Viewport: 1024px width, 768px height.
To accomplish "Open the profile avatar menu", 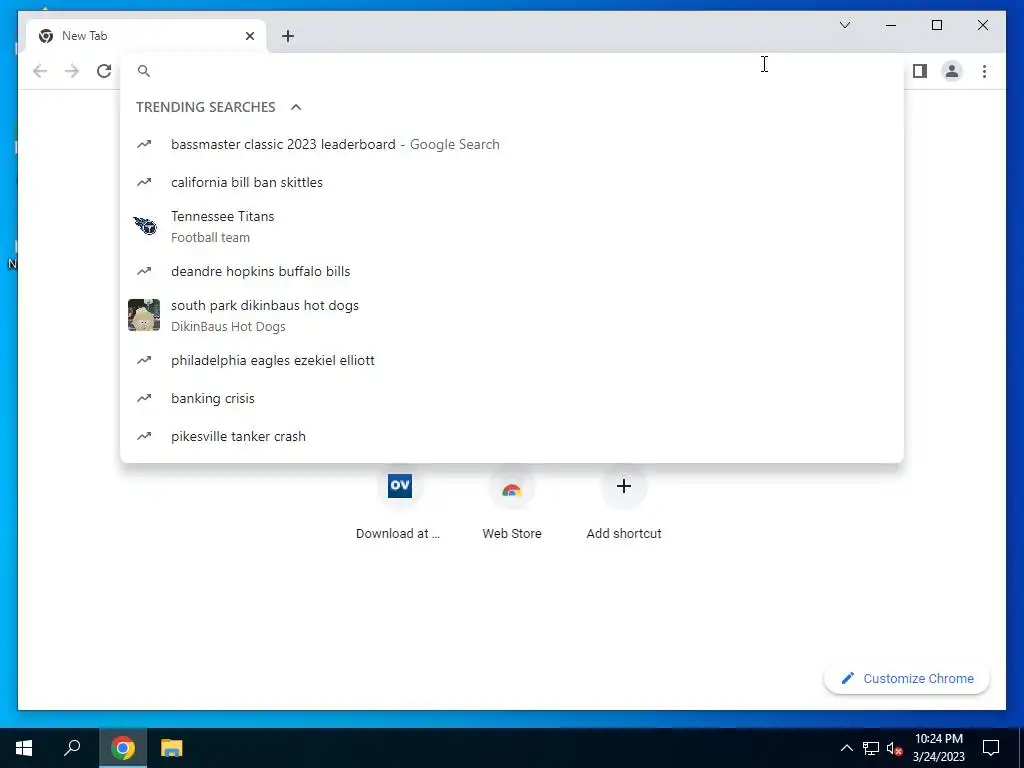I will click(x=952, y=71).
